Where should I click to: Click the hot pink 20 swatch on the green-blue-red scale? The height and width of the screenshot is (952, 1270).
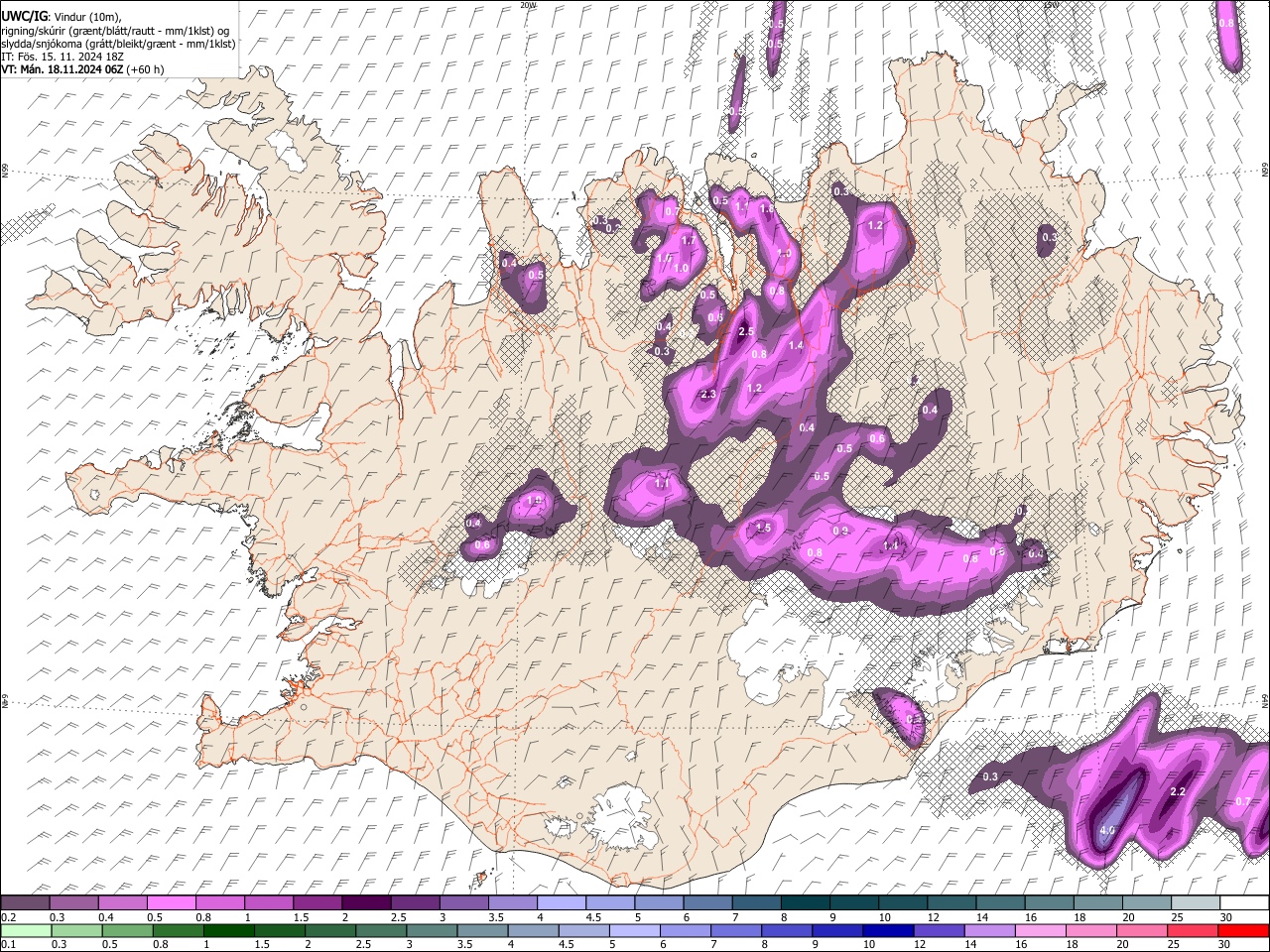pos(1141,930)
